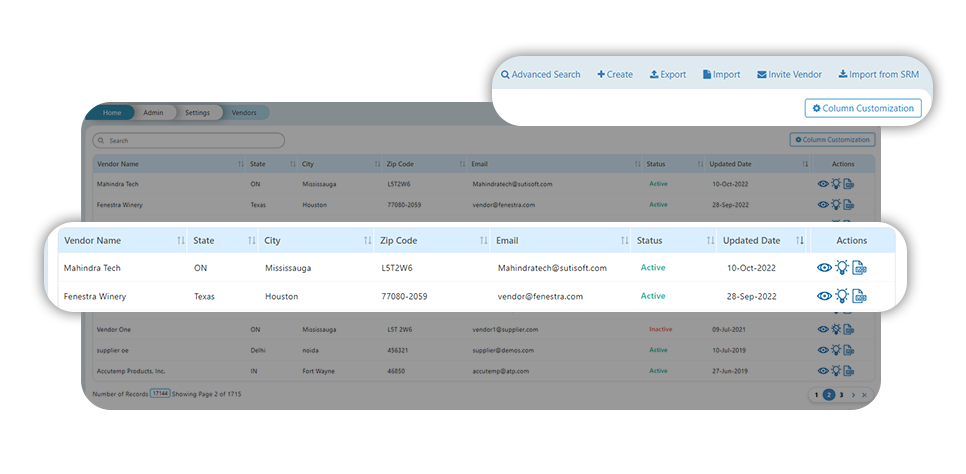Sort Updated Date in the dimmed background table

coord(805,164)
